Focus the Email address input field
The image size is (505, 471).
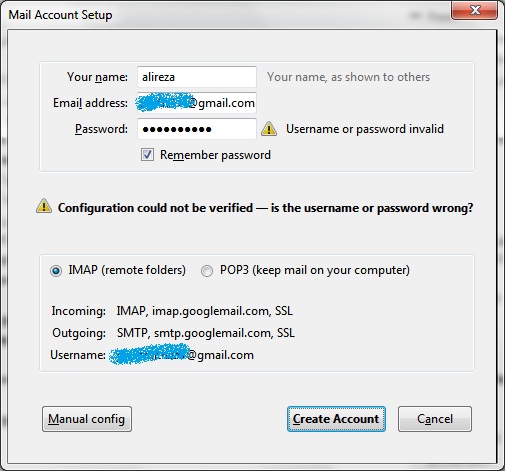point(197,103)
